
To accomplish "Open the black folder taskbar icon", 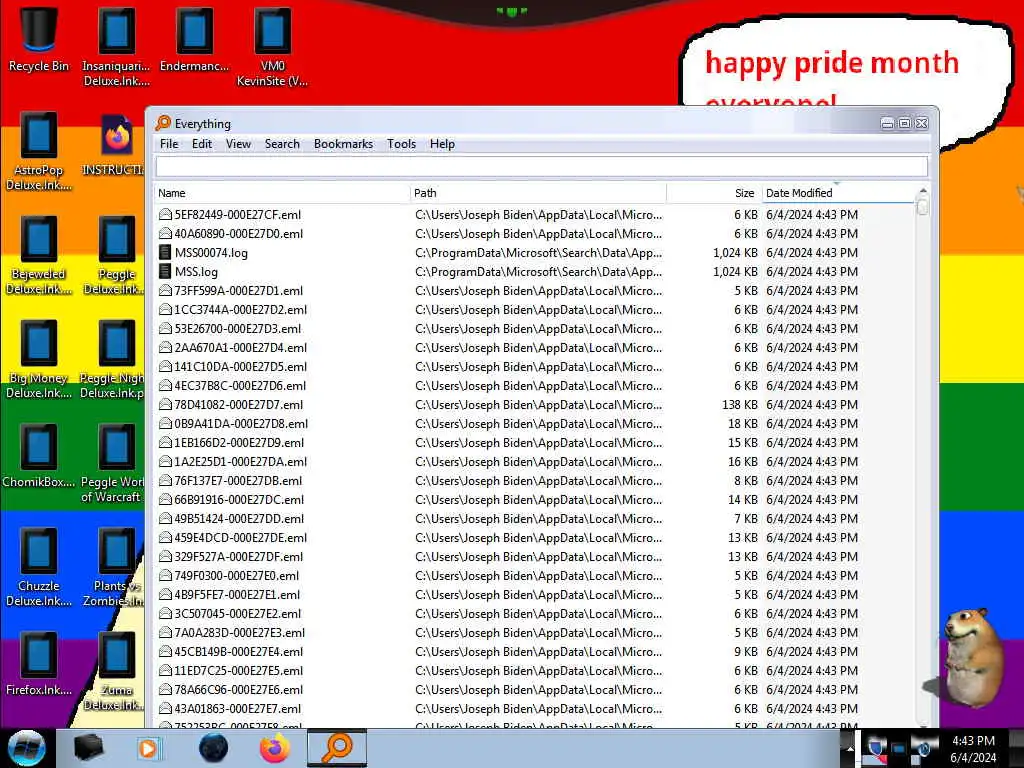I will pyautogui.click(x=88, y=748).
